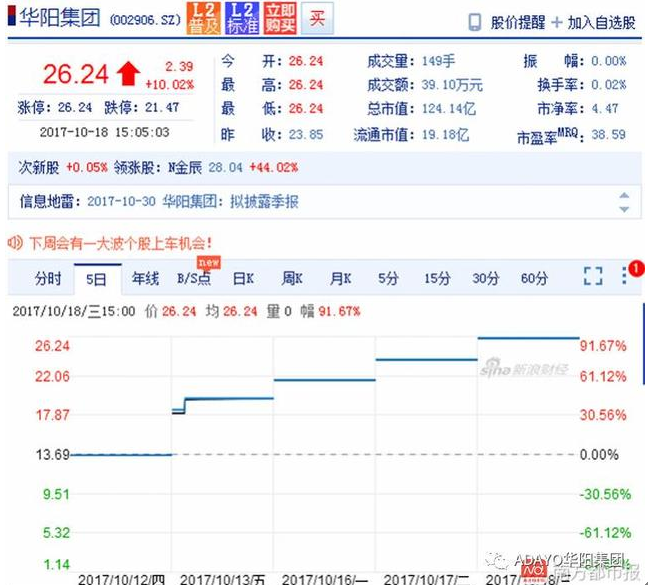Switch to the 月K chart tab
648x585 pixels.
[x=341, y=278]
